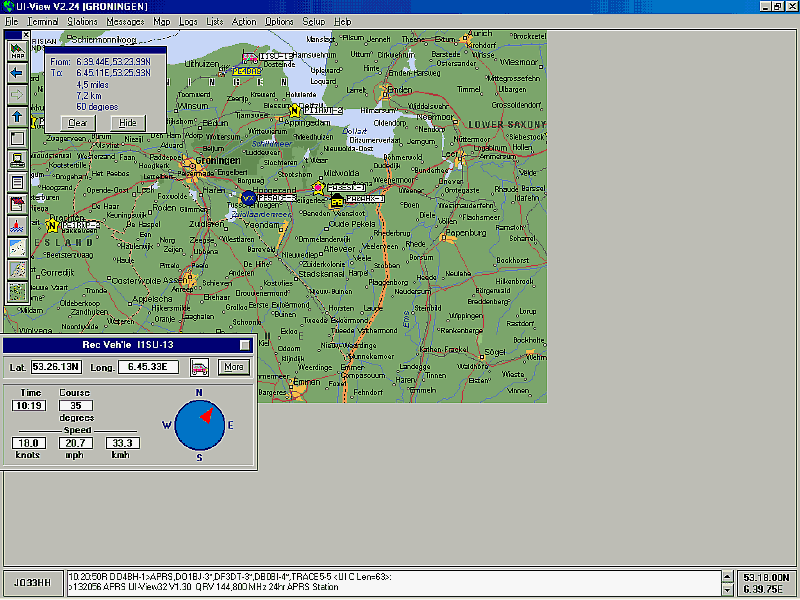Click the yellow PE4BAS station label near Uithuizen
The width and height of the screenshot is (800, 600).
pos(247,71)
